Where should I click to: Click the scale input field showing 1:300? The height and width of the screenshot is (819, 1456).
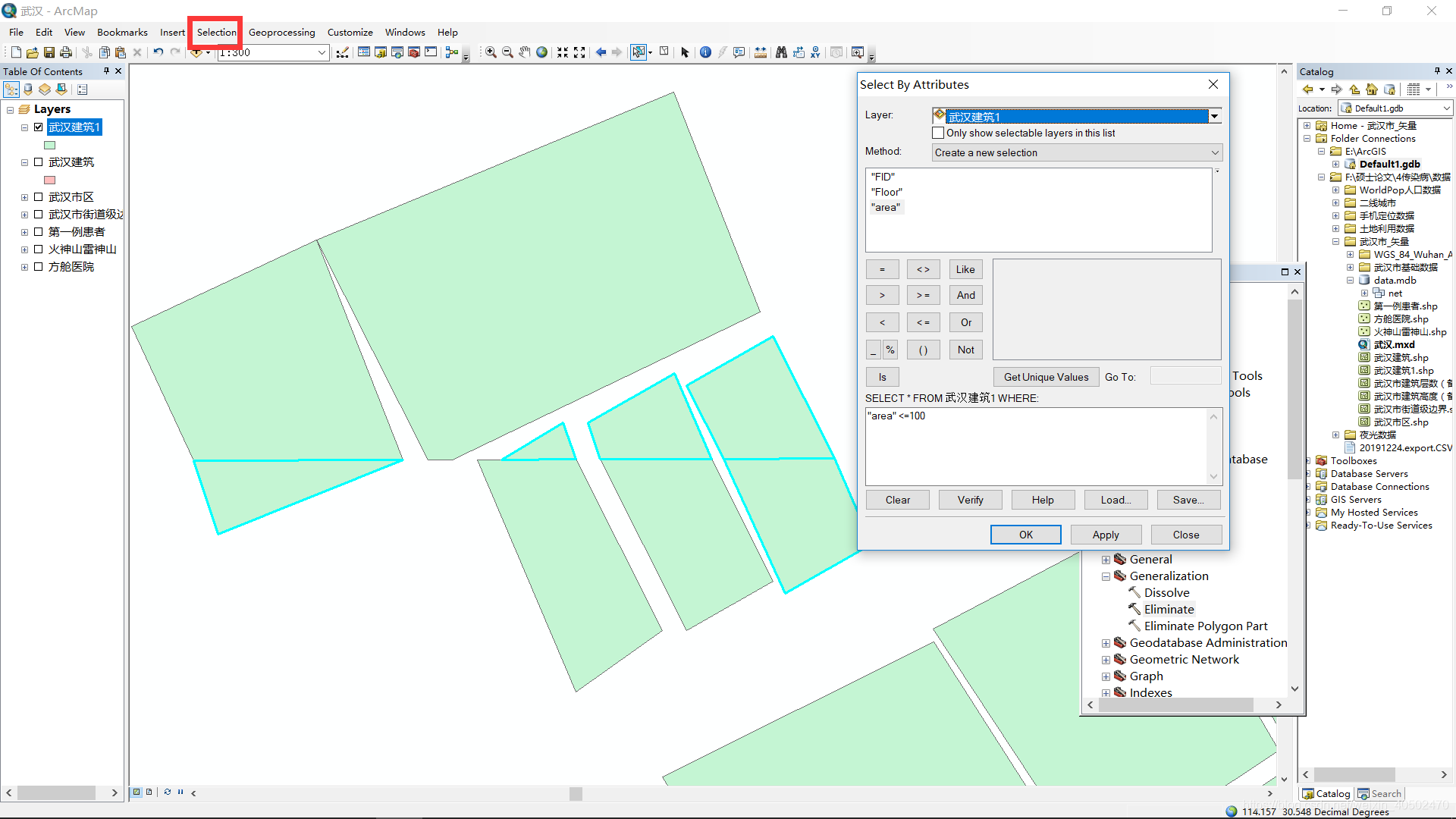point(270,52)
